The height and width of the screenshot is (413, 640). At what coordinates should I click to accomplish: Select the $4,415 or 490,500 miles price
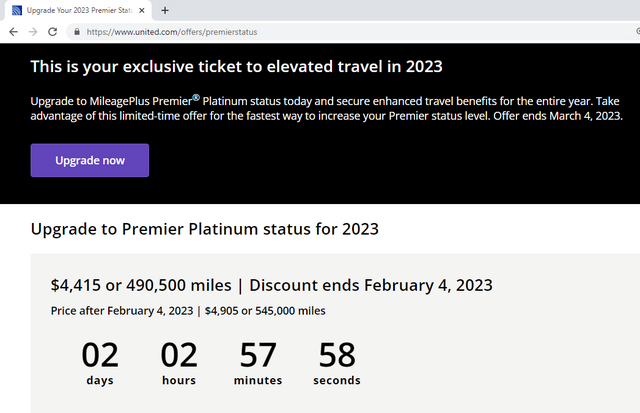(x=141, y=285)
